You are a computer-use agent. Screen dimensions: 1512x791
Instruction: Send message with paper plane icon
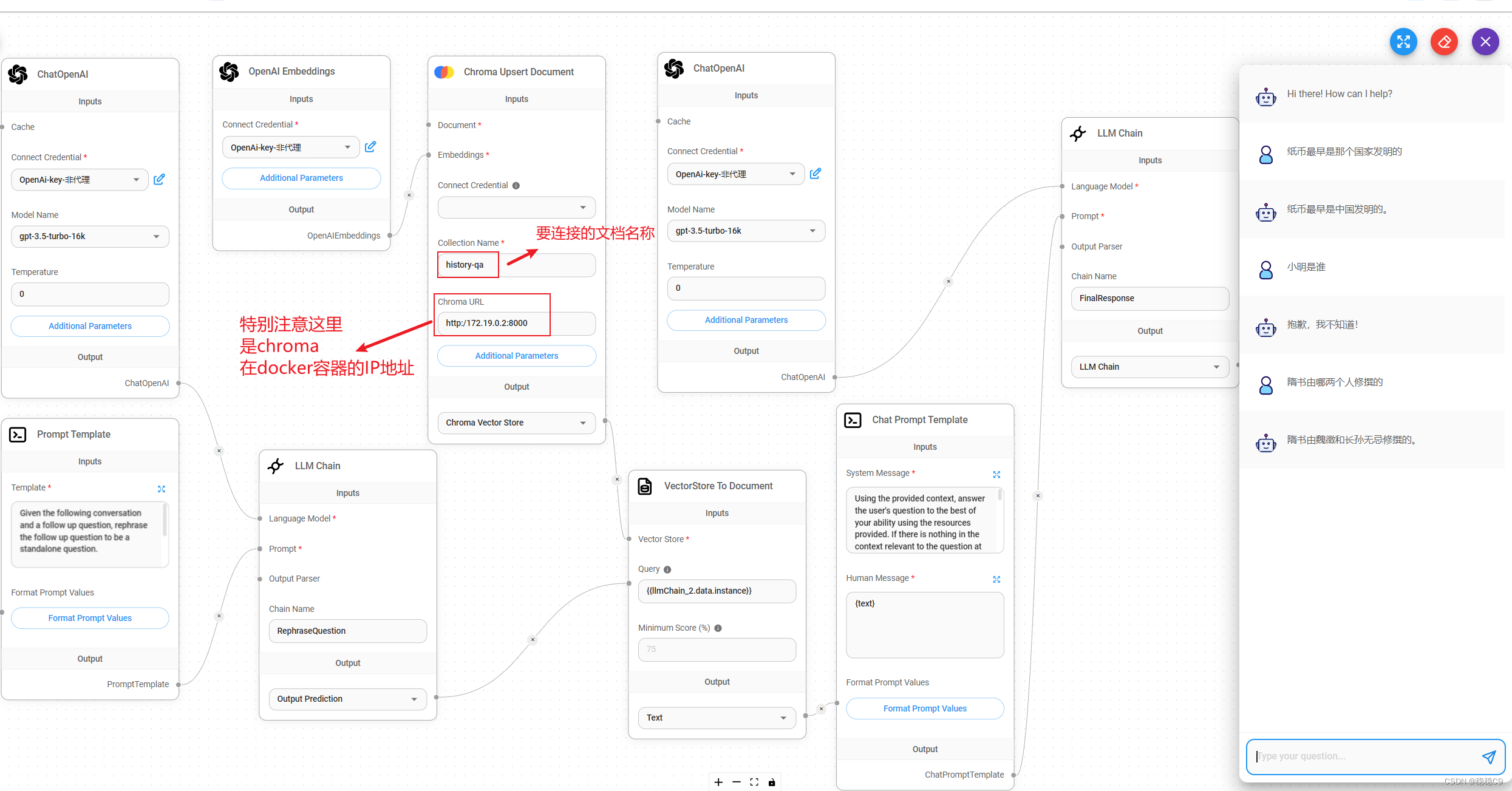tap(1488, 756)
